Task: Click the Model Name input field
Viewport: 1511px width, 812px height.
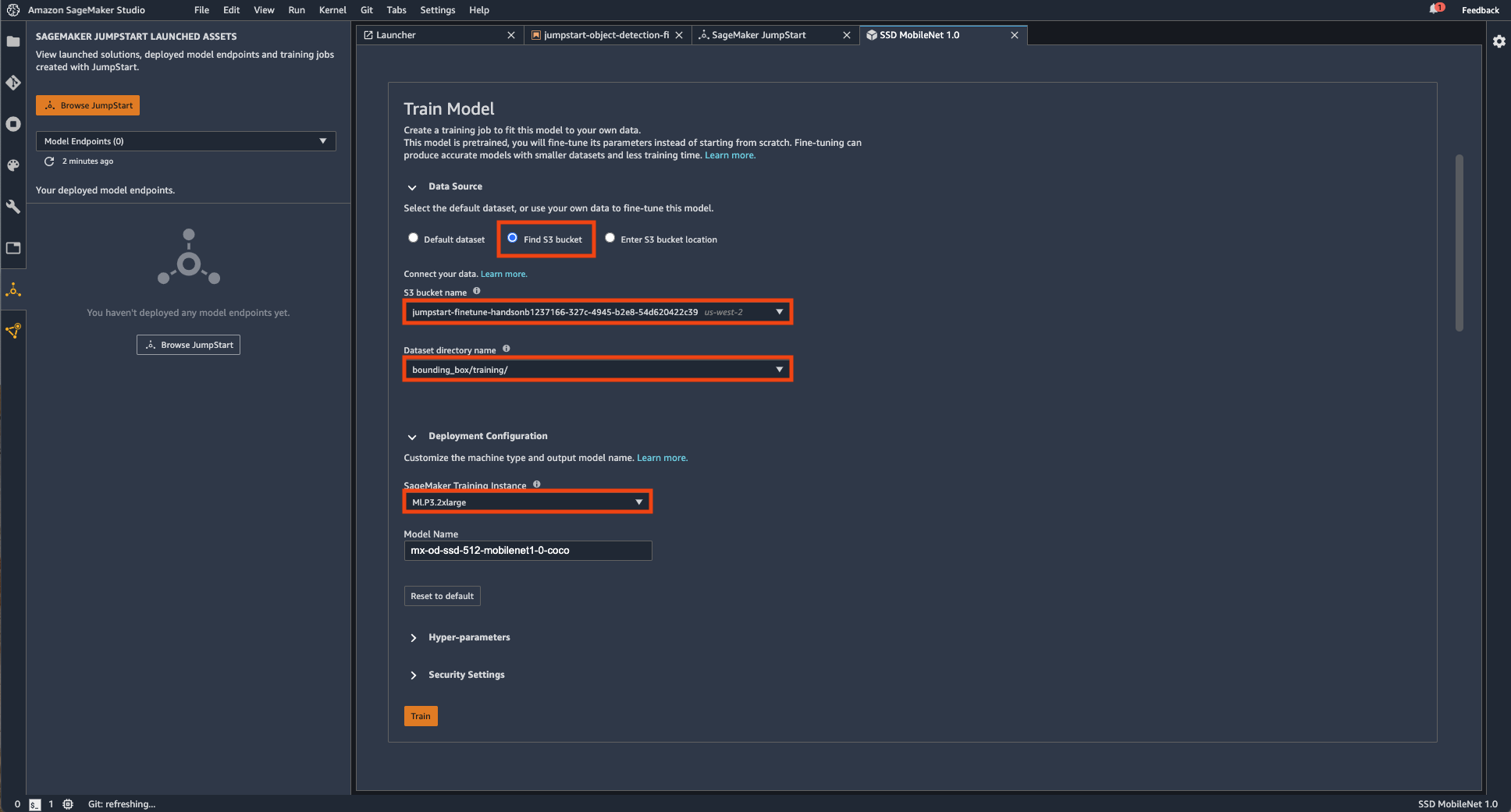Action: [x=528, y=551]
